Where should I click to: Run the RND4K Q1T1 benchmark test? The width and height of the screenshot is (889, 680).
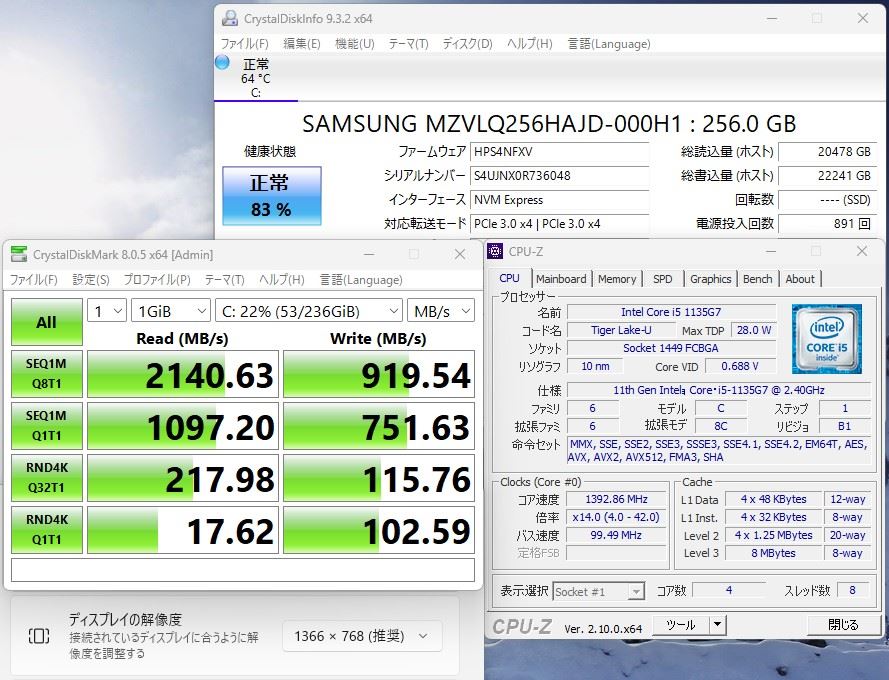tap(46, 530)
